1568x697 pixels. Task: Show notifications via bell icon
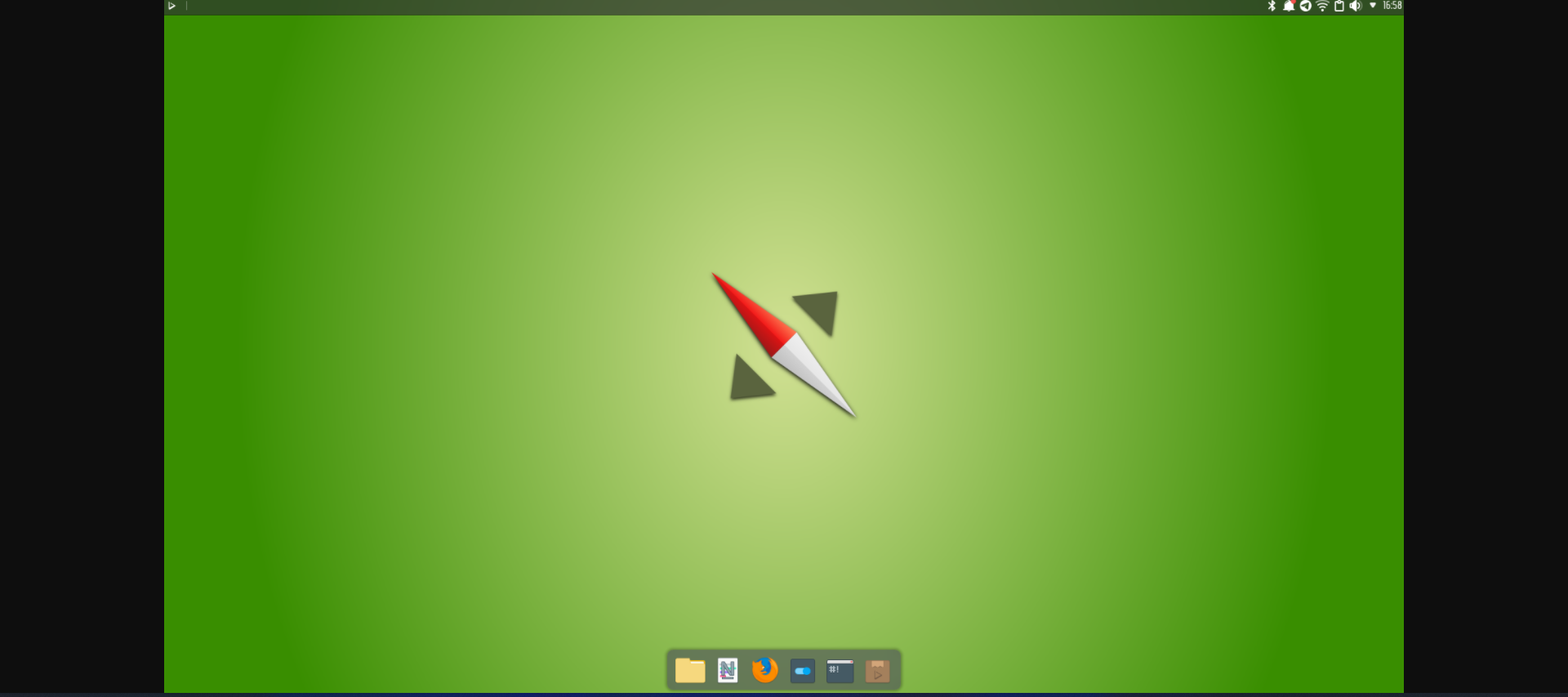(1289, 6)
